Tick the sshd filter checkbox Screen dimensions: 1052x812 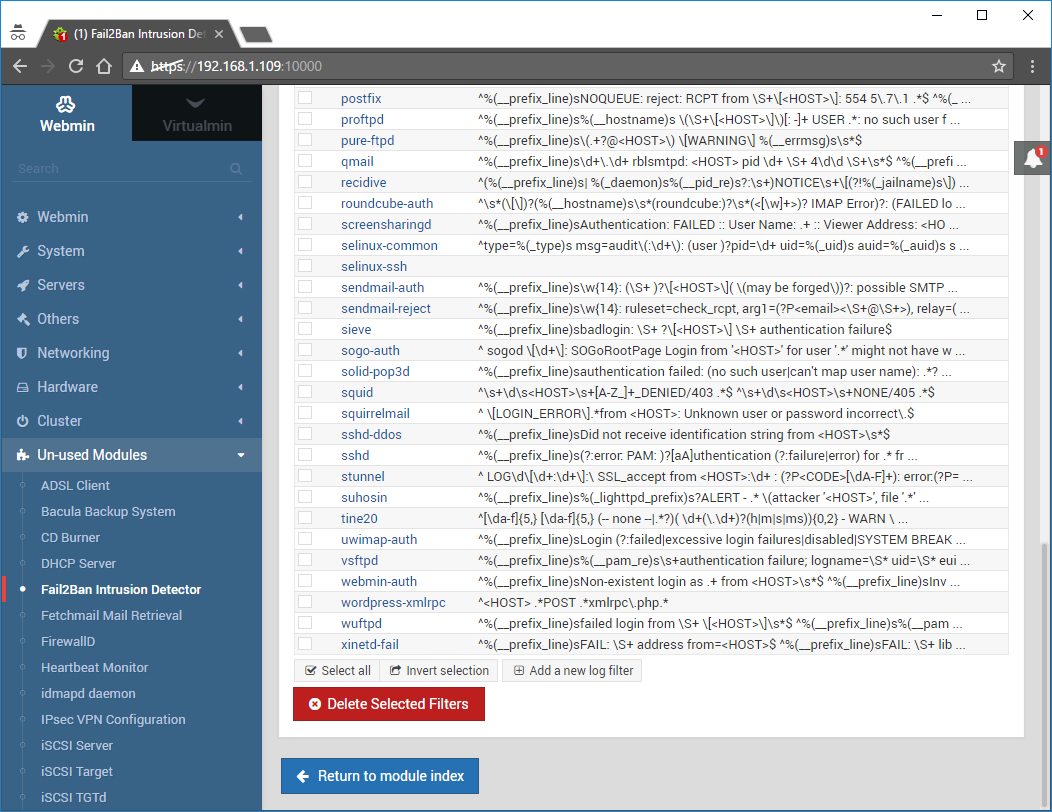click(305, 455)
